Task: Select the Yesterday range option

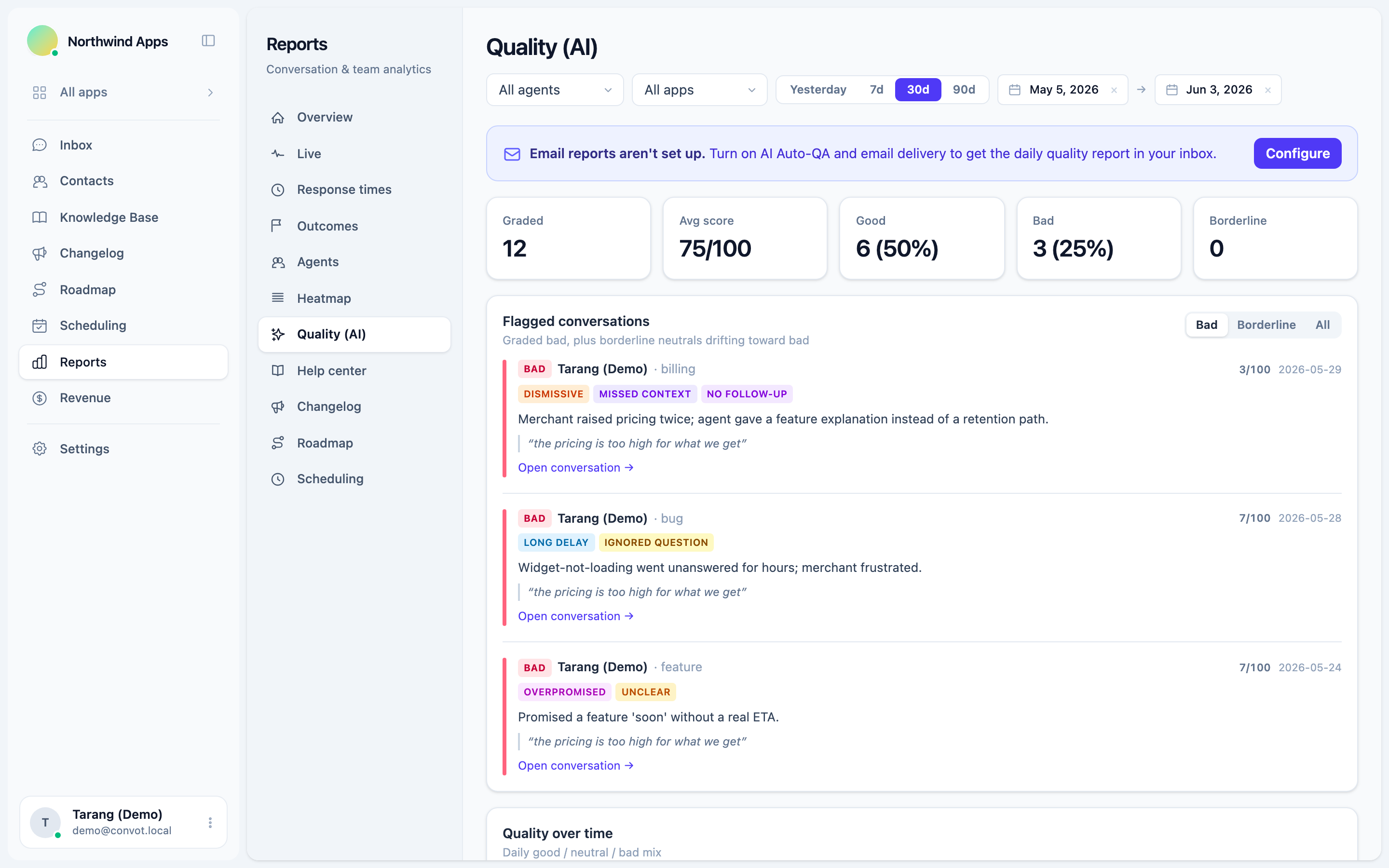Action: tap(818, 90)
